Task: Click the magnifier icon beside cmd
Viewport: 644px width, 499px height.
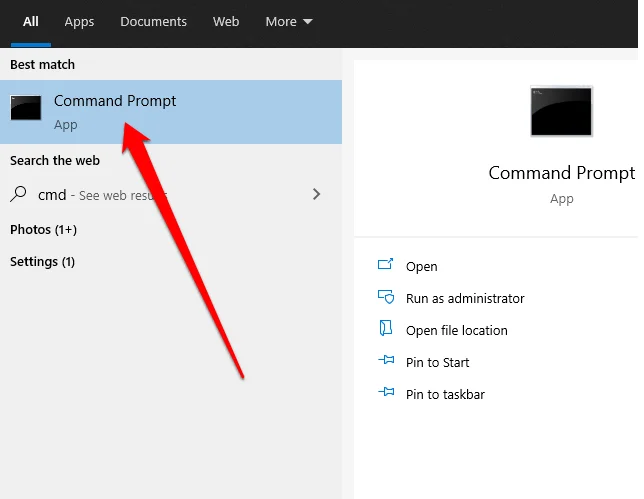Action: point(20,195)
